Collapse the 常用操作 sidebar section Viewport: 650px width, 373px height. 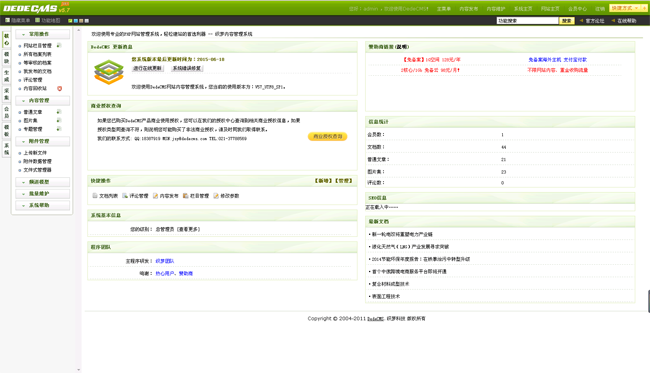(42, 34)
